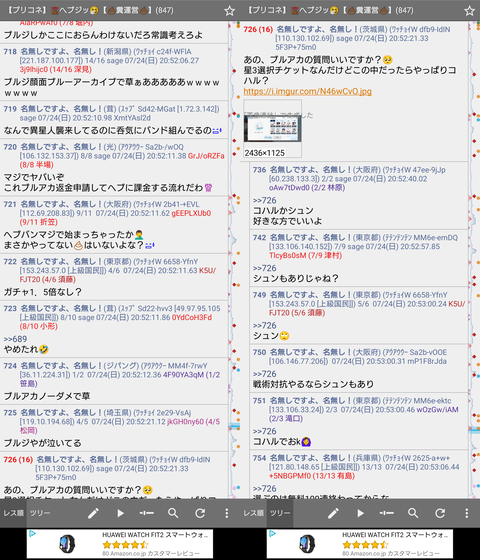The image size is (480, 560).
Task: Tap the >>726 anchor in post 751
Action: coord(265,431)
